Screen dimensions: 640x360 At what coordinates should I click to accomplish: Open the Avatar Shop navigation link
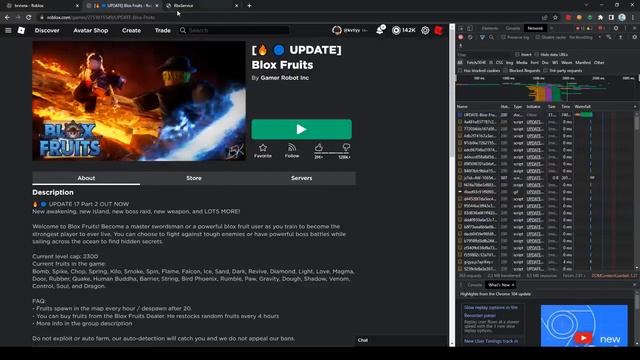pyautogui.click(x=91, y=30)
